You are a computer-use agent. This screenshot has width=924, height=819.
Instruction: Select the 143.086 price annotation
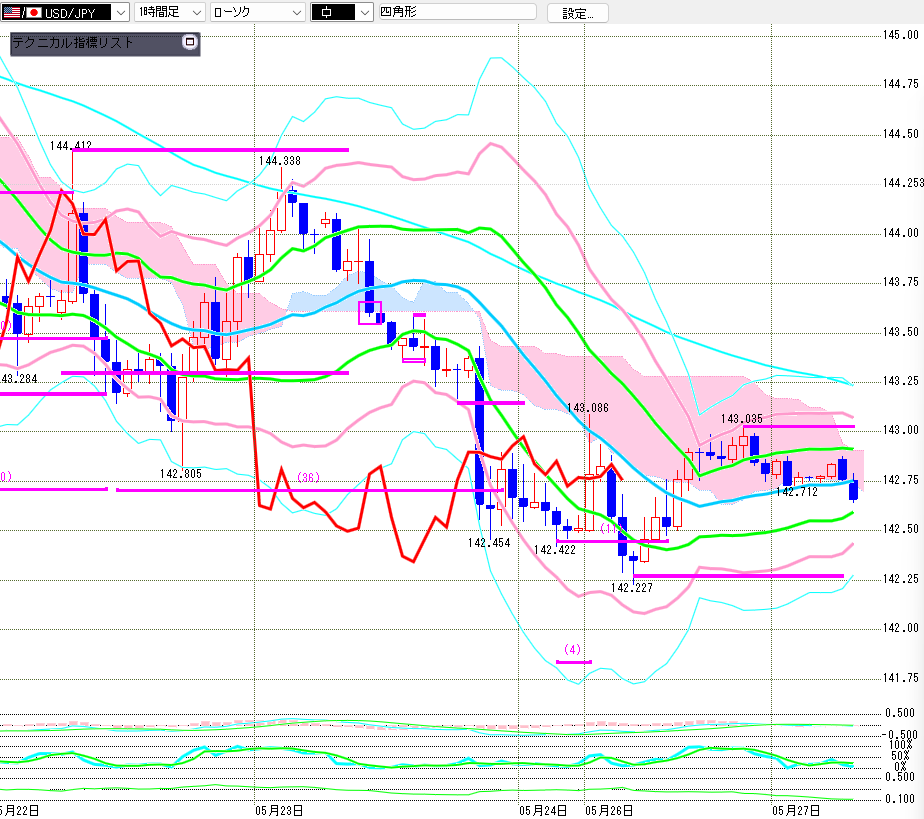[x=587, y=408]
